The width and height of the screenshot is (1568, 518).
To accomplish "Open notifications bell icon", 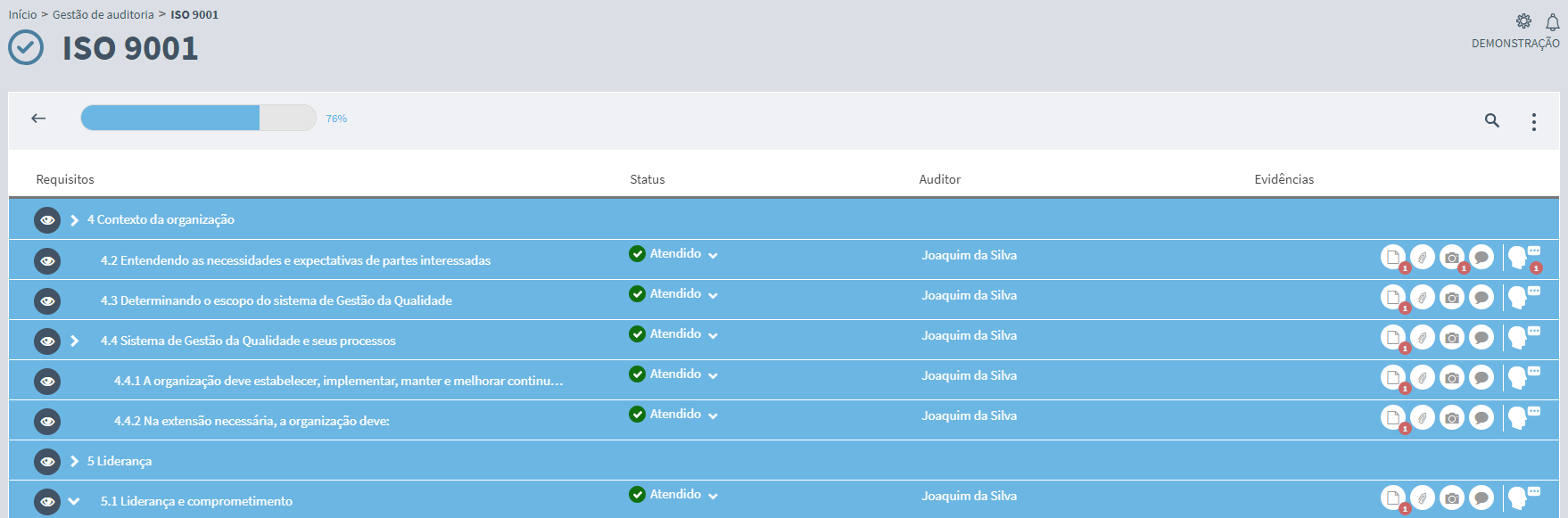I will point(1553,22).
